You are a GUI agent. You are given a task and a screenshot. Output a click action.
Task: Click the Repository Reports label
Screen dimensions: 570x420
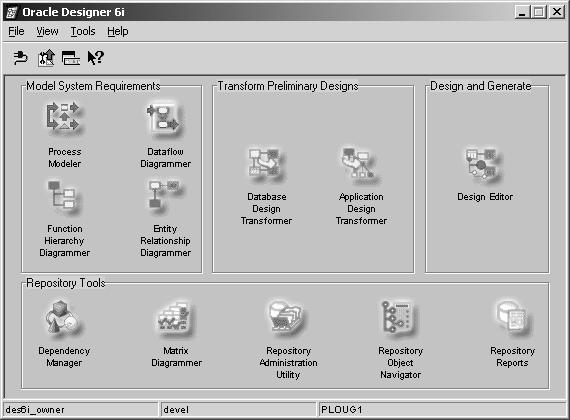[512, 356]
